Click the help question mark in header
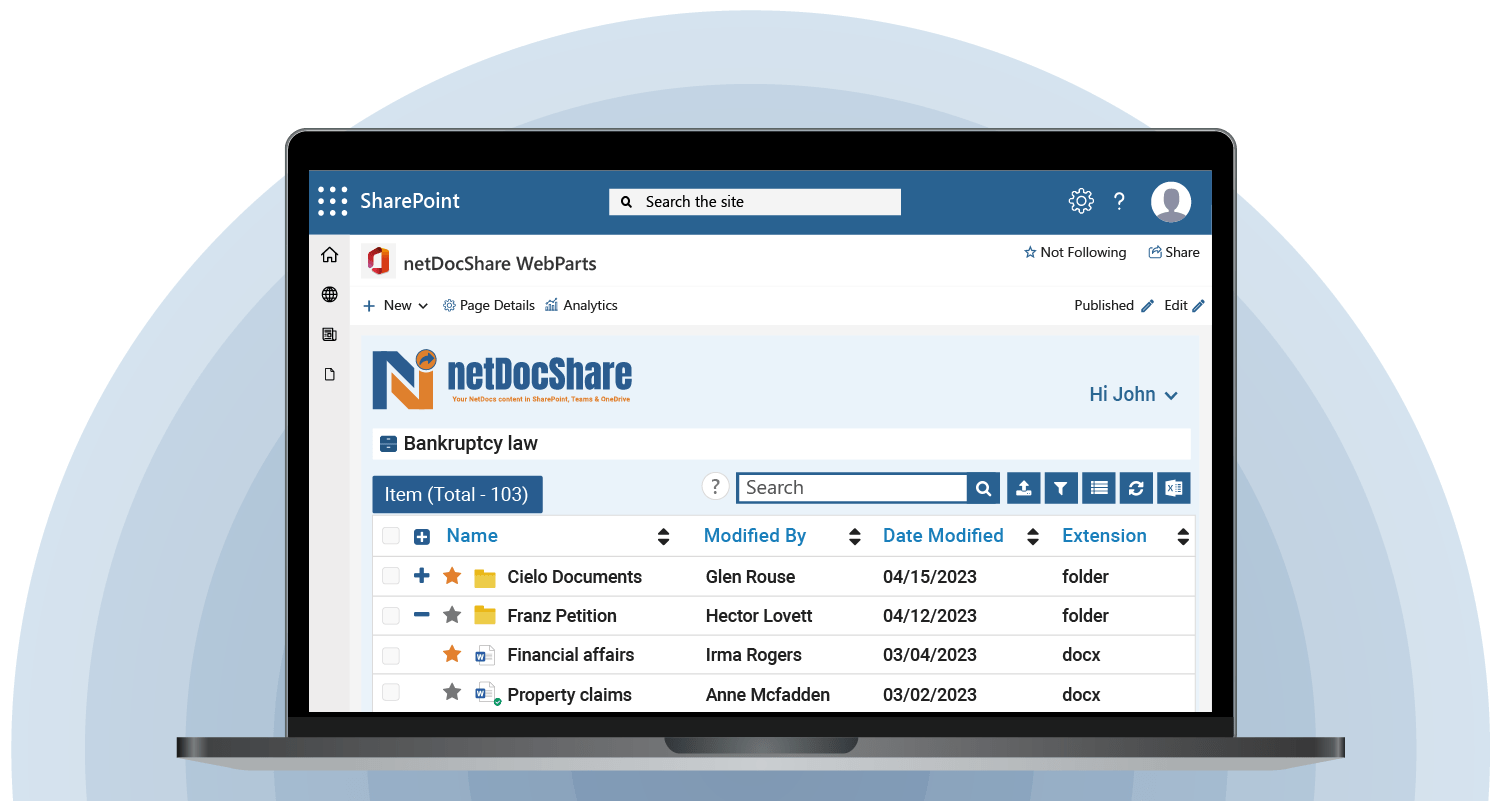This screenshot has width=1501, height=801. coord(1119,201)
